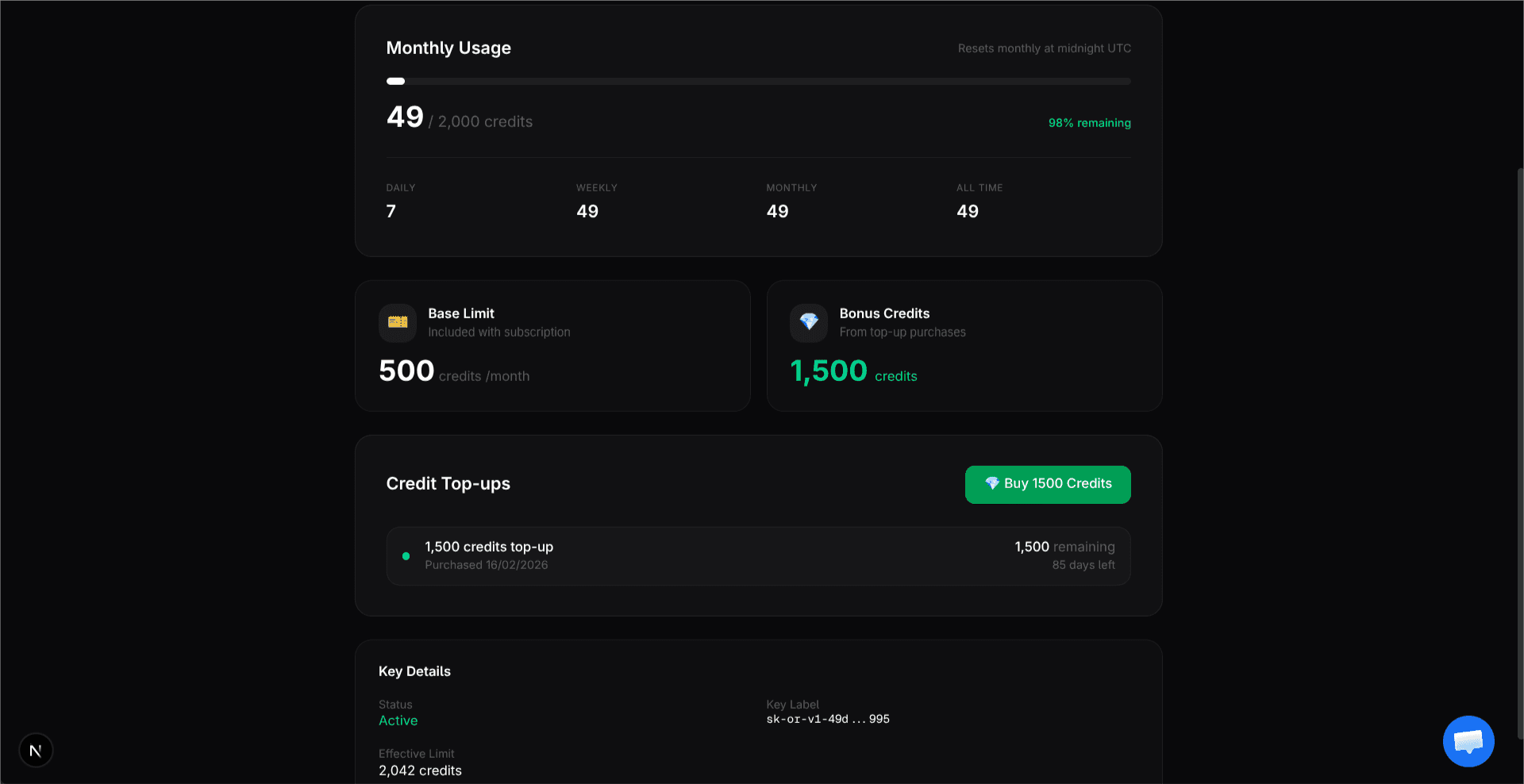Click the Effective Limit 2,042 credits value

420,771
